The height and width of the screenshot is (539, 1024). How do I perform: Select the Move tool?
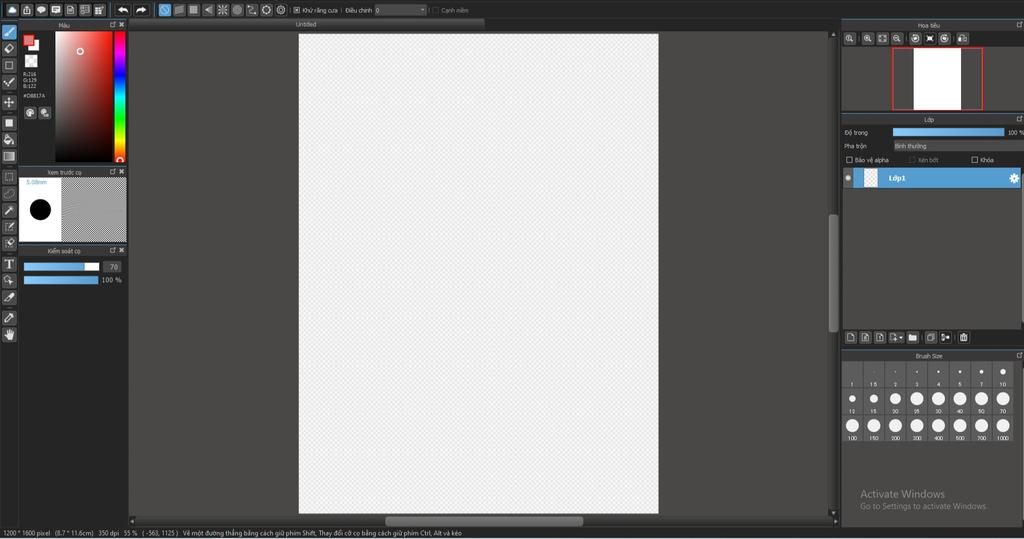(9, 102)
